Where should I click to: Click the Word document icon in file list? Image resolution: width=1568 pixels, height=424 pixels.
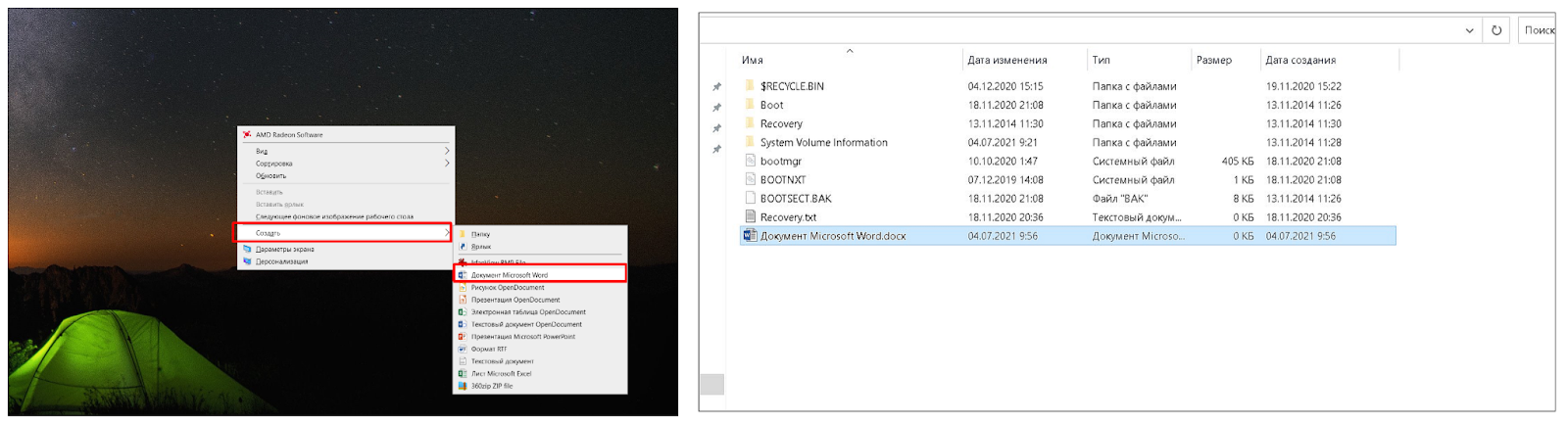pyautogui.click(x=750, y=236)
